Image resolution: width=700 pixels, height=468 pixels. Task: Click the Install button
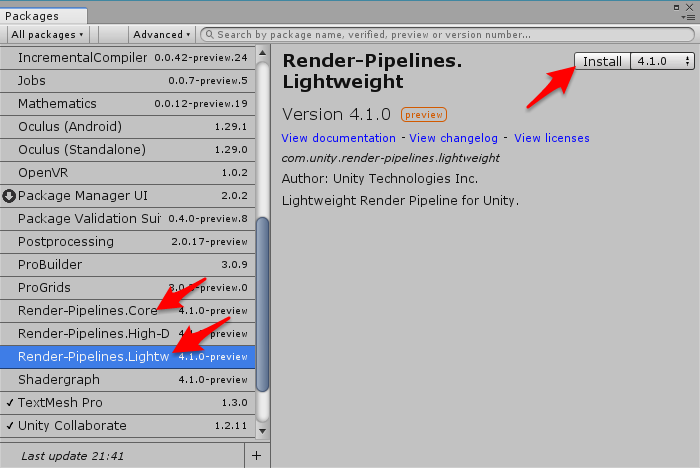(x=602, y=61)
